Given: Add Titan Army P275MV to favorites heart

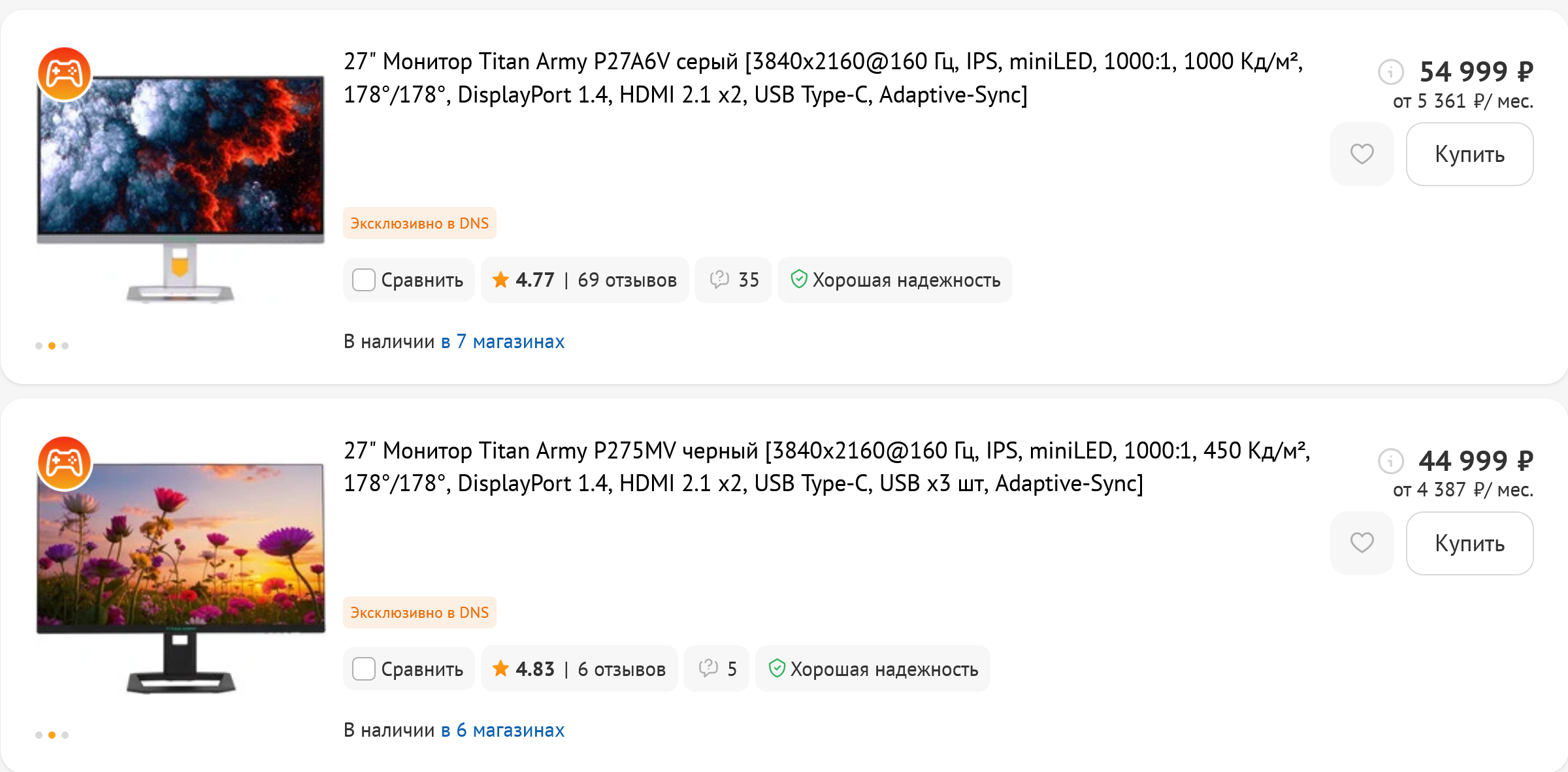Looking at the screenshot, I should tap(1362, 543).
